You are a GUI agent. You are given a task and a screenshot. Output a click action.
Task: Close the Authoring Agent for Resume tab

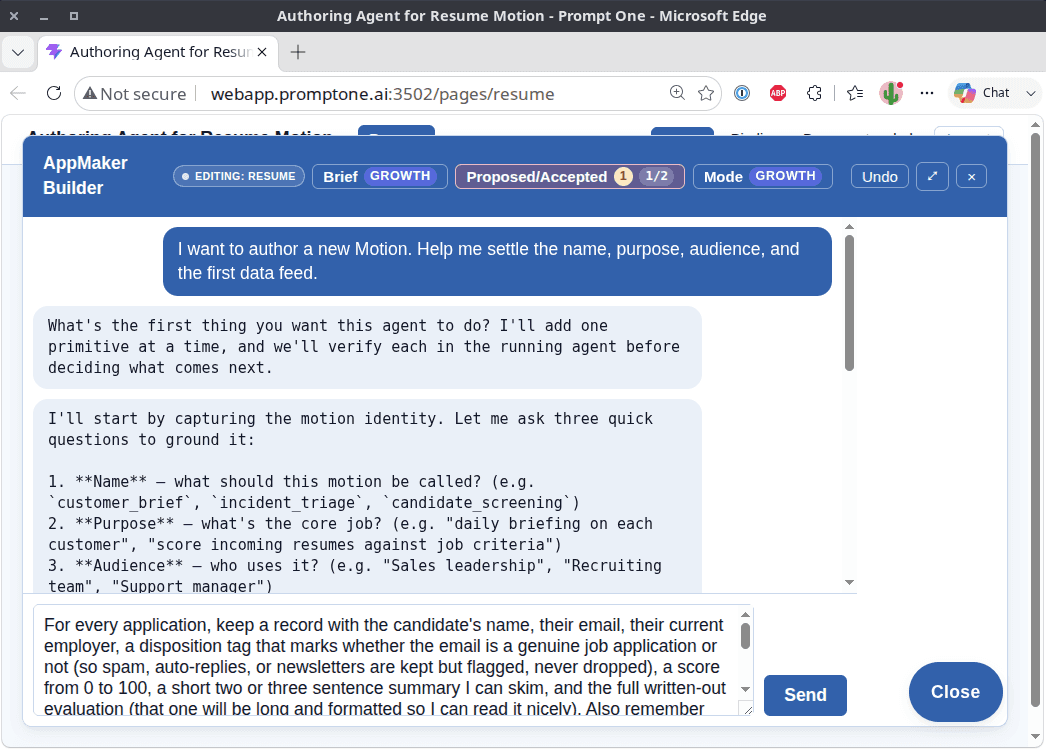click(262, 52)
